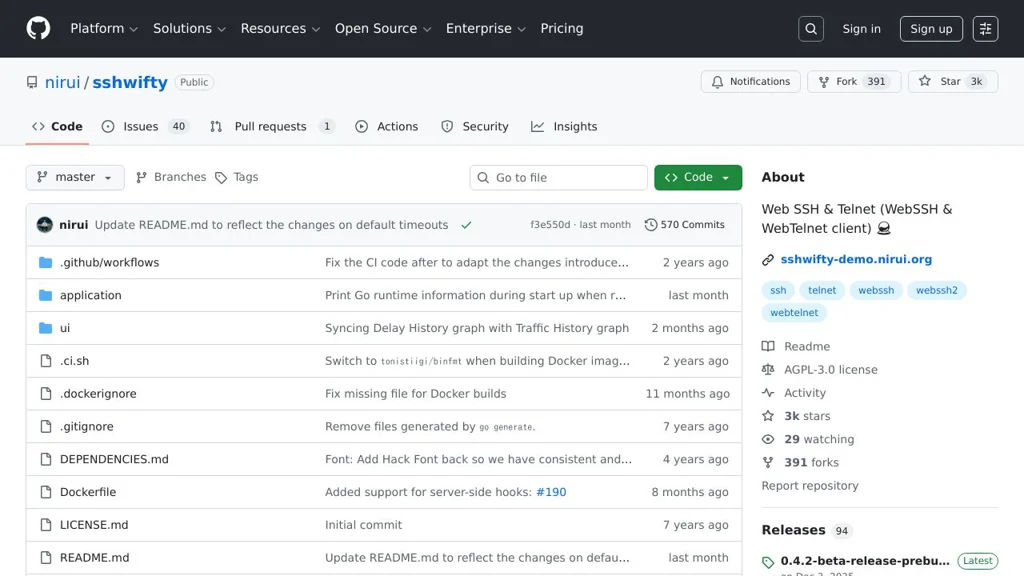Click the repository book icon beside nirui

click(x=32, y=82)
